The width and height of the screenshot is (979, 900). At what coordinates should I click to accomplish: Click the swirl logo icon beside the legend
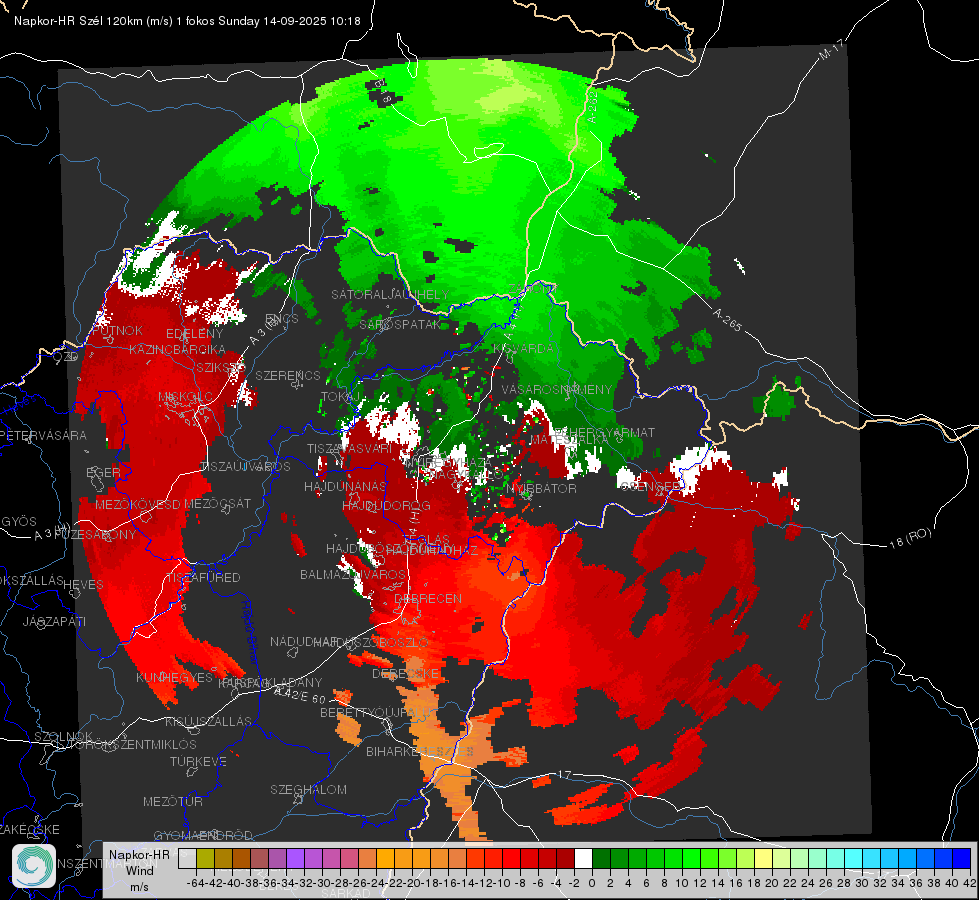[34, 866]
